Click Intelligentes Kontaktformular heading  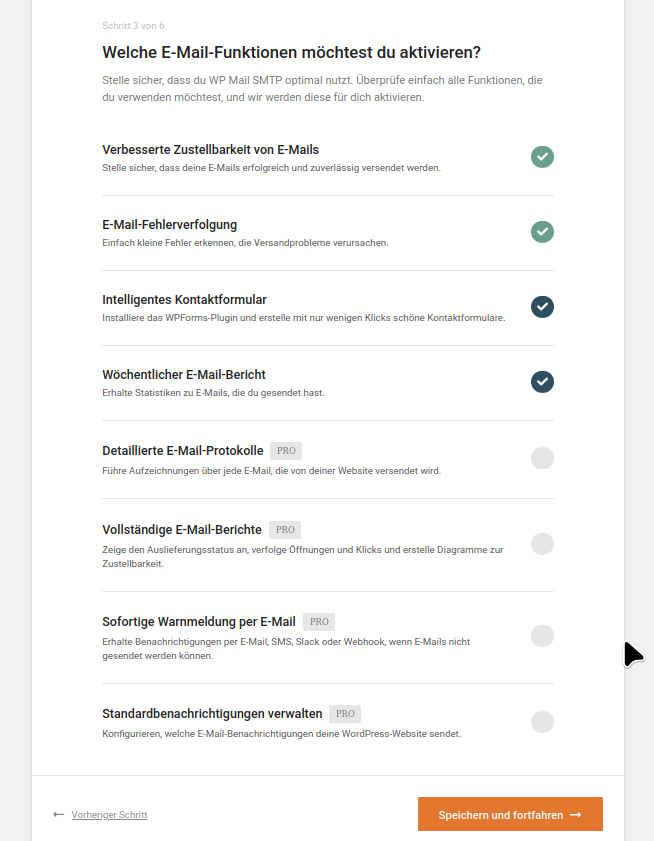click(x=184, y=300)
